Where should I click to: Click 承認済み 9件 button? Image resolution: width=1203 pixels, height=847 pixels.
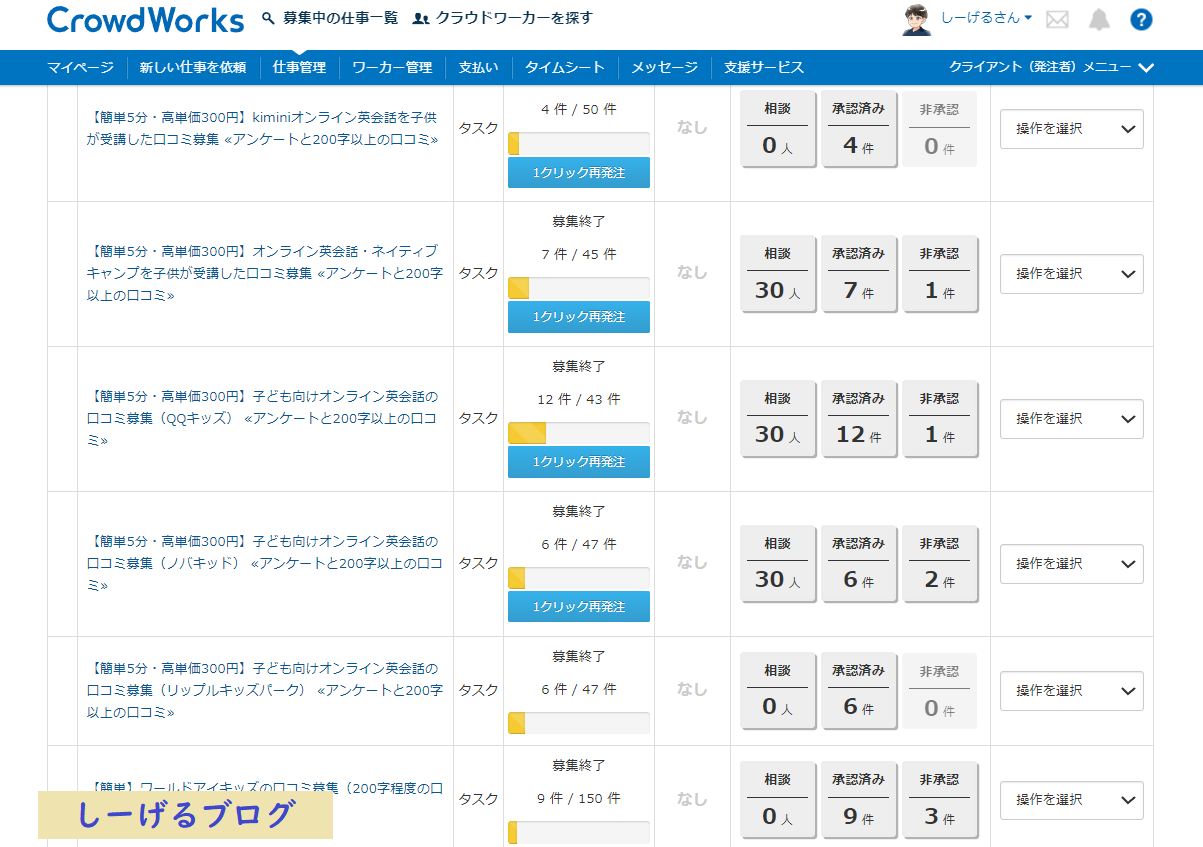point(858,799)
